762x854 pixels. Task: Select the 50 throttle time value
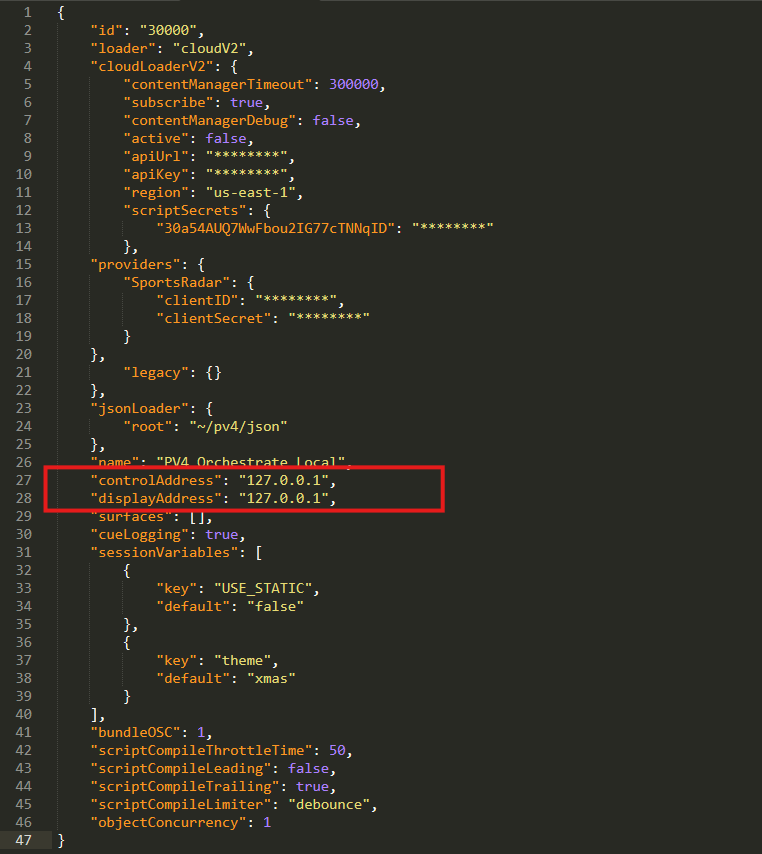tap(337, 751)
